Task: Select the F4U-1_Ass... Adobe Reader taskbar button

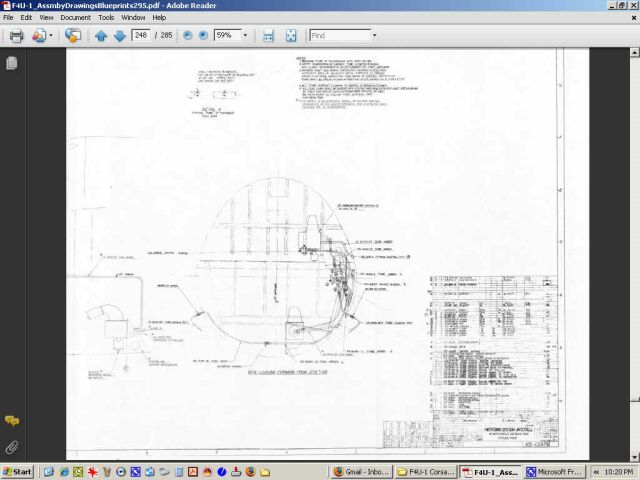Action: pyautogui.click(x=490, y=472)
